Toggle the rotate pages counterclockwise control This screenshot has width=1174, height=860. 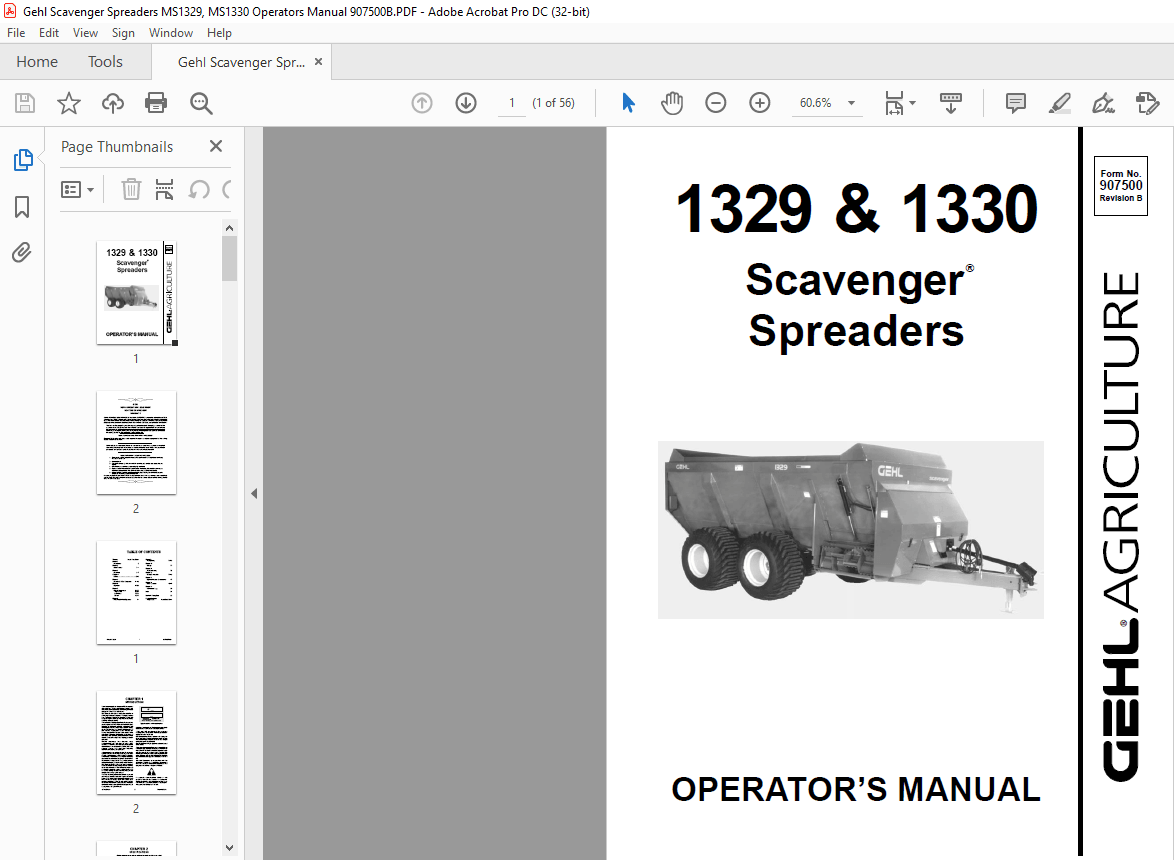[x=196, y=189]
